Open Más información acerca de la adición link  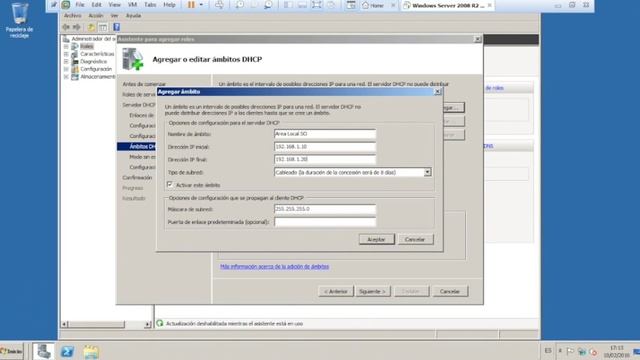(x=274, y=267)
